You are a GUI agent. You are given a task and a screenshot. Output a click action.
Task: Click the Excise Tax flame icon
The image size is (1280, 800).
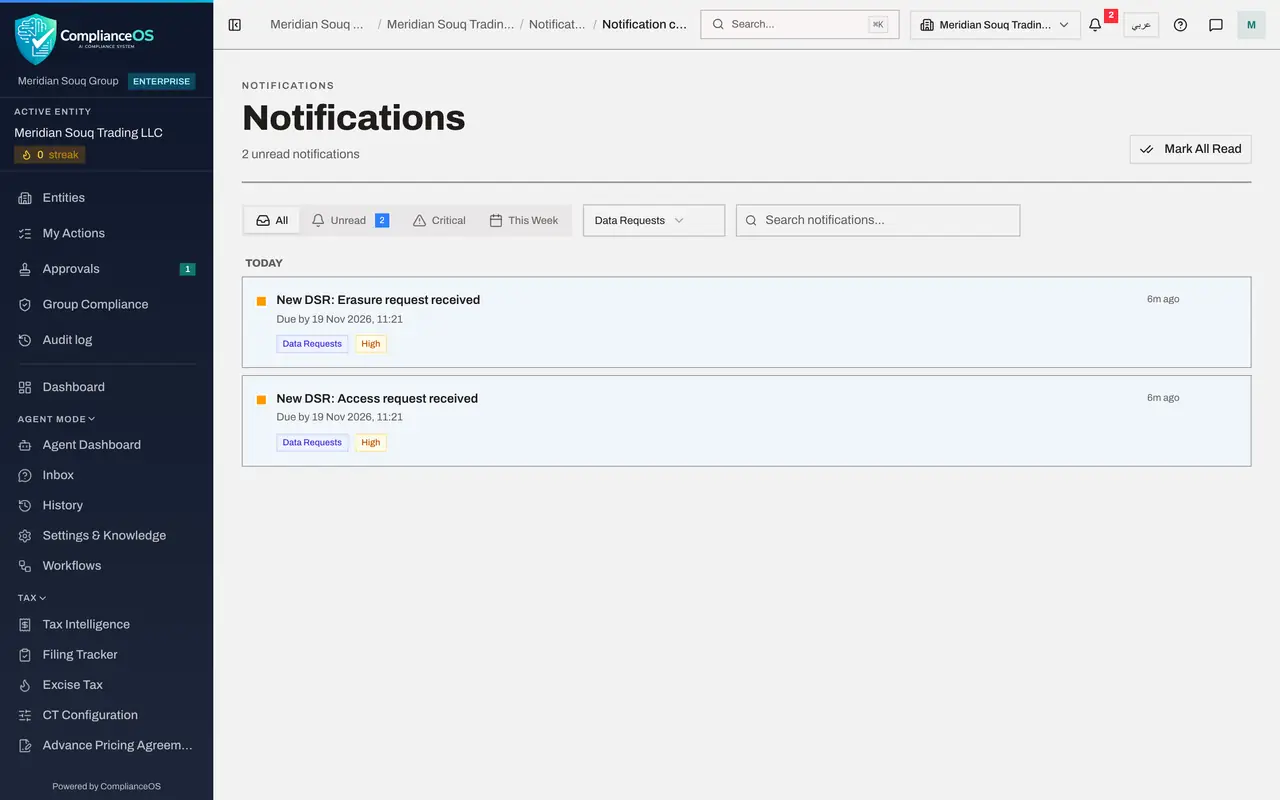click(25, 685)
